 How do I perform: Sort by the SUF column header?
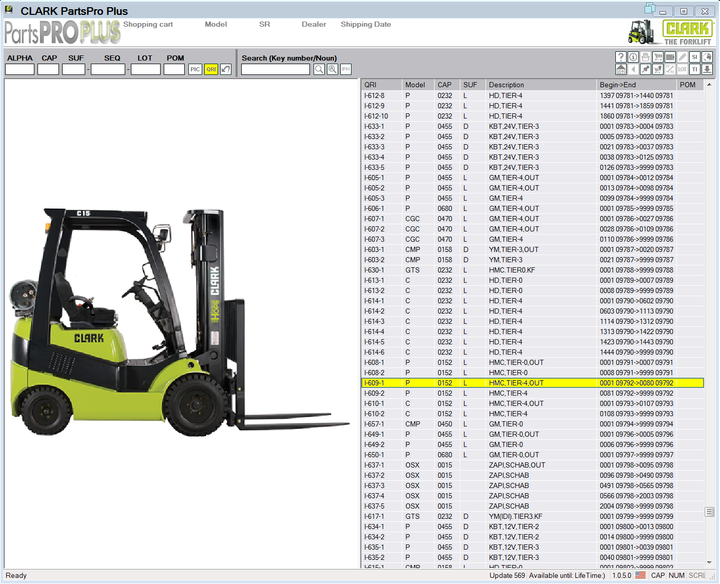(472, 84)
